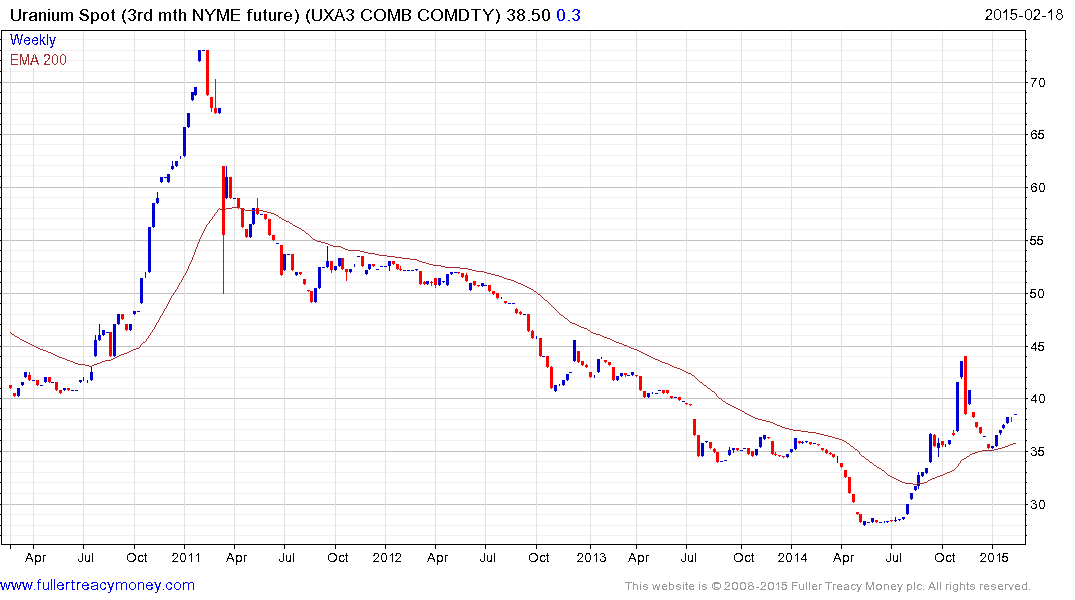Click the 70 price axis label
Viewport: 1075px width, 600px height.
1037,82
